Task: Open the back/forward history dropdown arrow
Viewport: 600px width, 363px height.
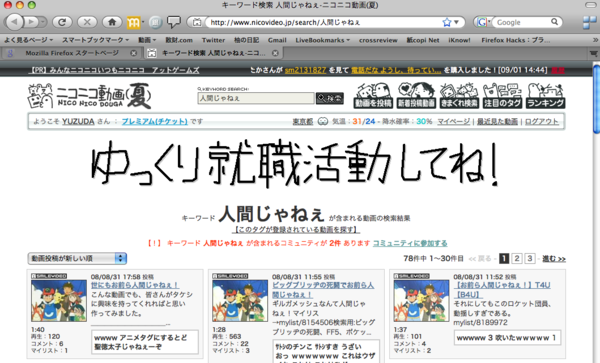Action: click(x=43, y=22)
